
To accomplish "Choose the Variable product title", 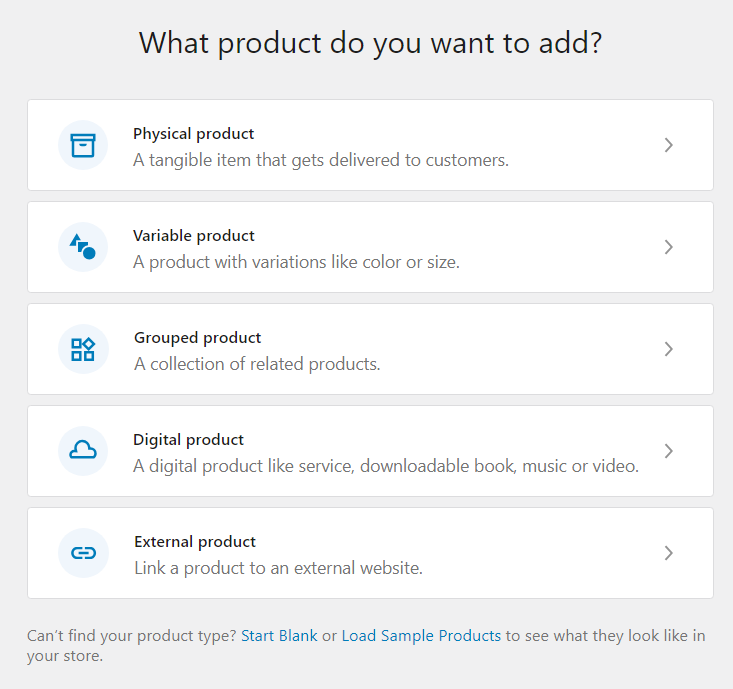I will click(x=194, y=236).
